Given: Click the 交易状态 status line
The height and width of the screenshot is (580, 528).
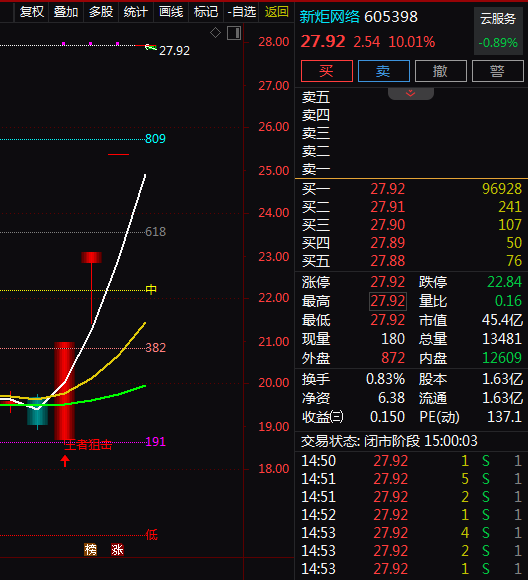Looking at the screenshot, I should coord(389,441).
